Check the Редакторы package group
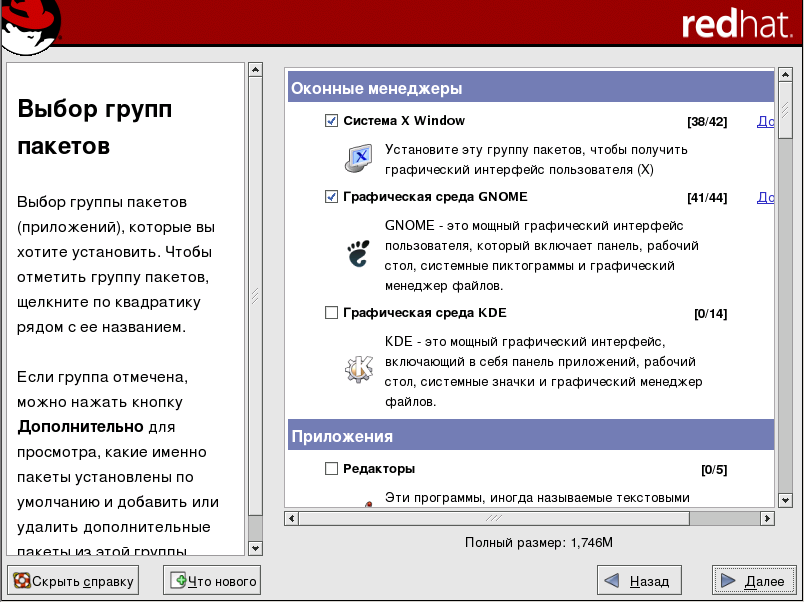The image size is (804, 602). (331, 468)
